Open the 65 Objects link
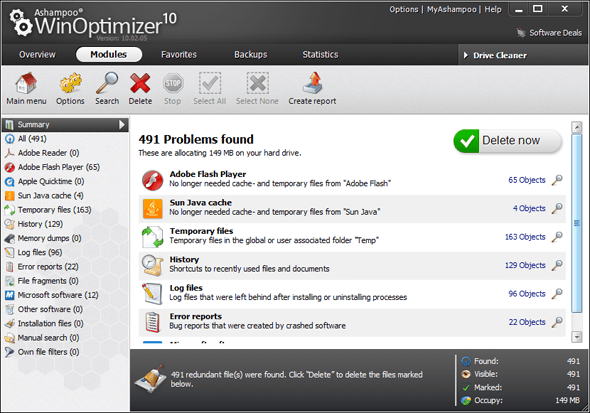 tap(527, 180)
